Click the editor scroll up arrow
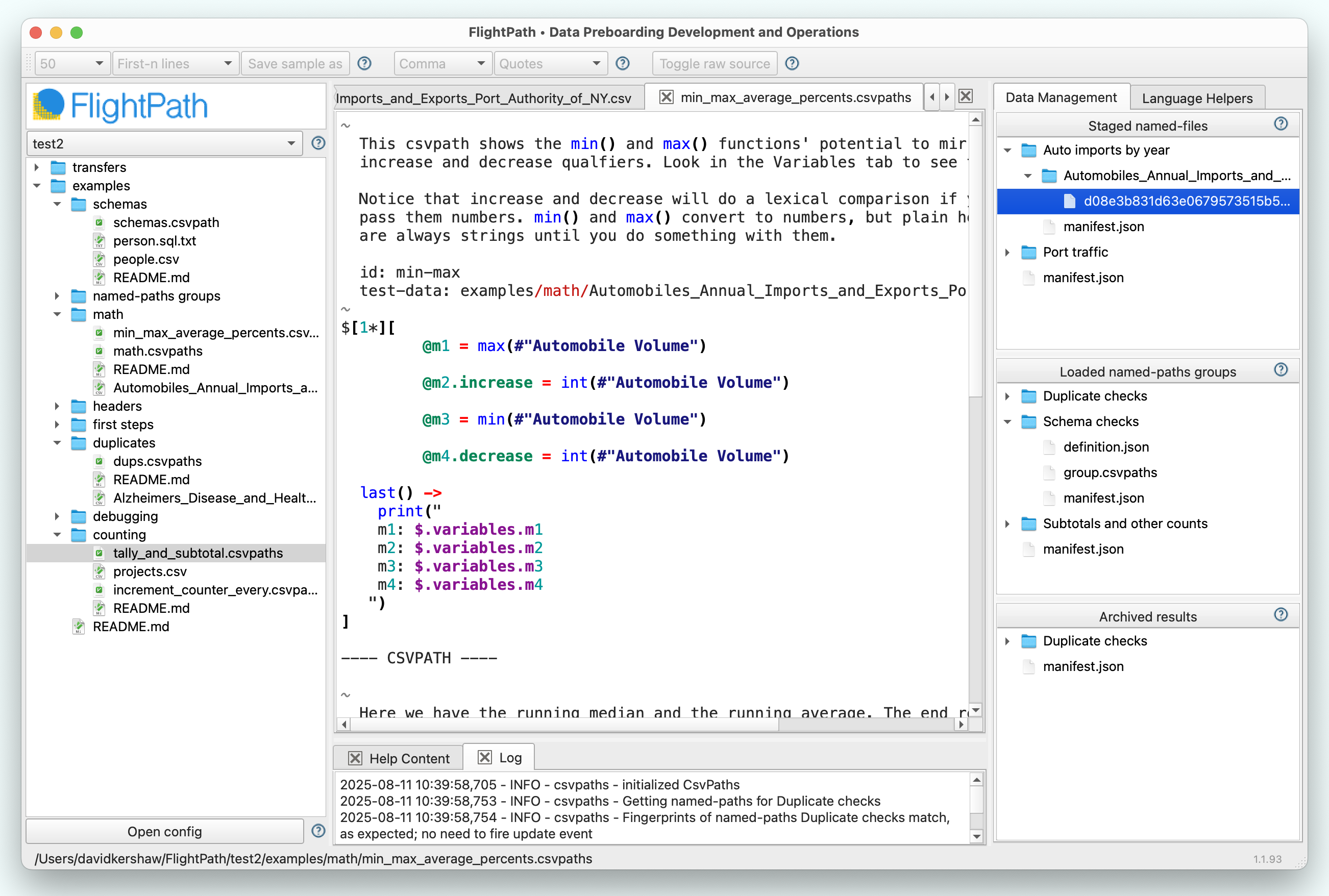Image resolution: width=1329 pixels, height=896 pixels. pyautogui.click(x=976, y=119)
